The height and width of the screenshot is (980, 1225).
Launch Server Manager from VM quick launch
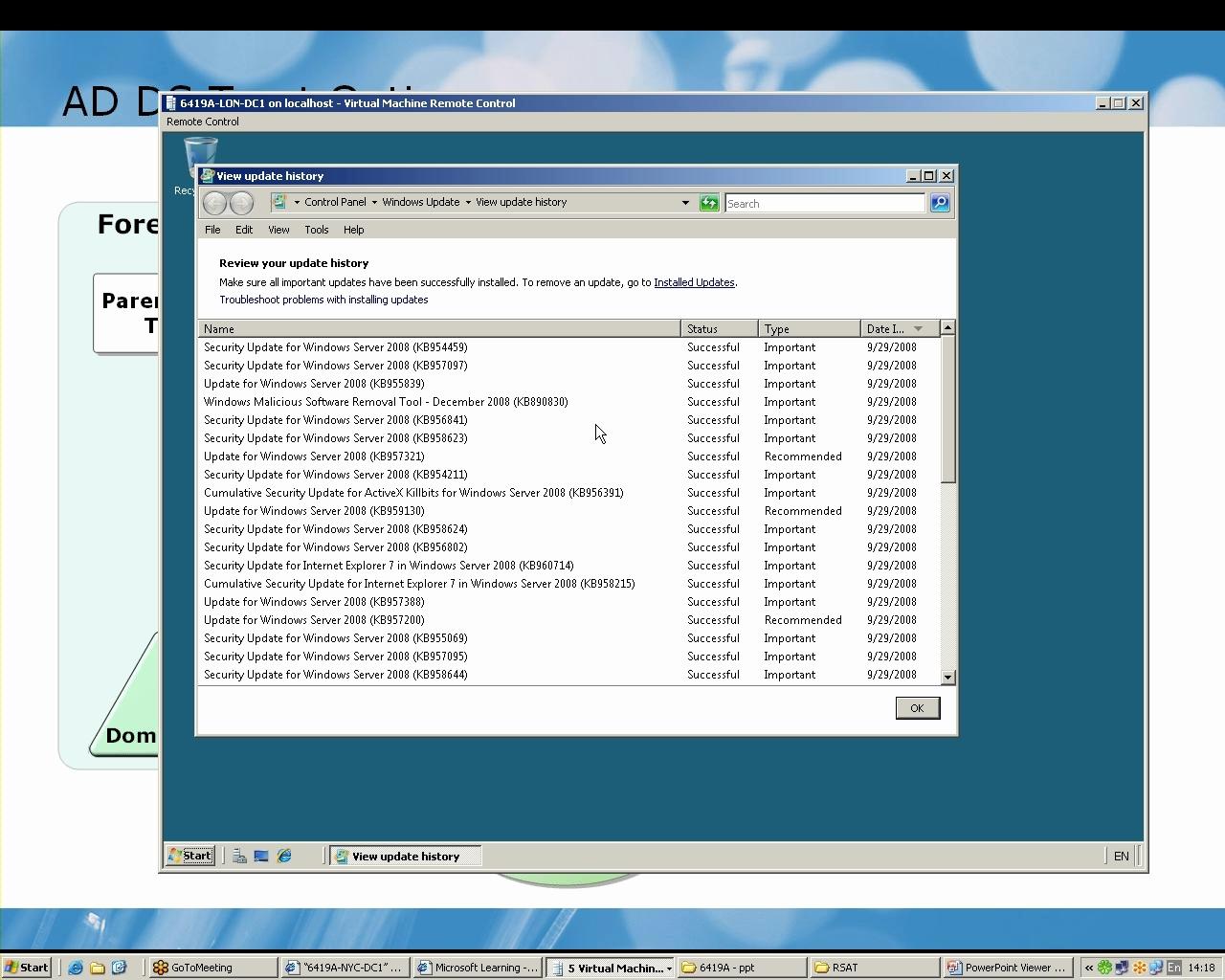tap(239, 857)
